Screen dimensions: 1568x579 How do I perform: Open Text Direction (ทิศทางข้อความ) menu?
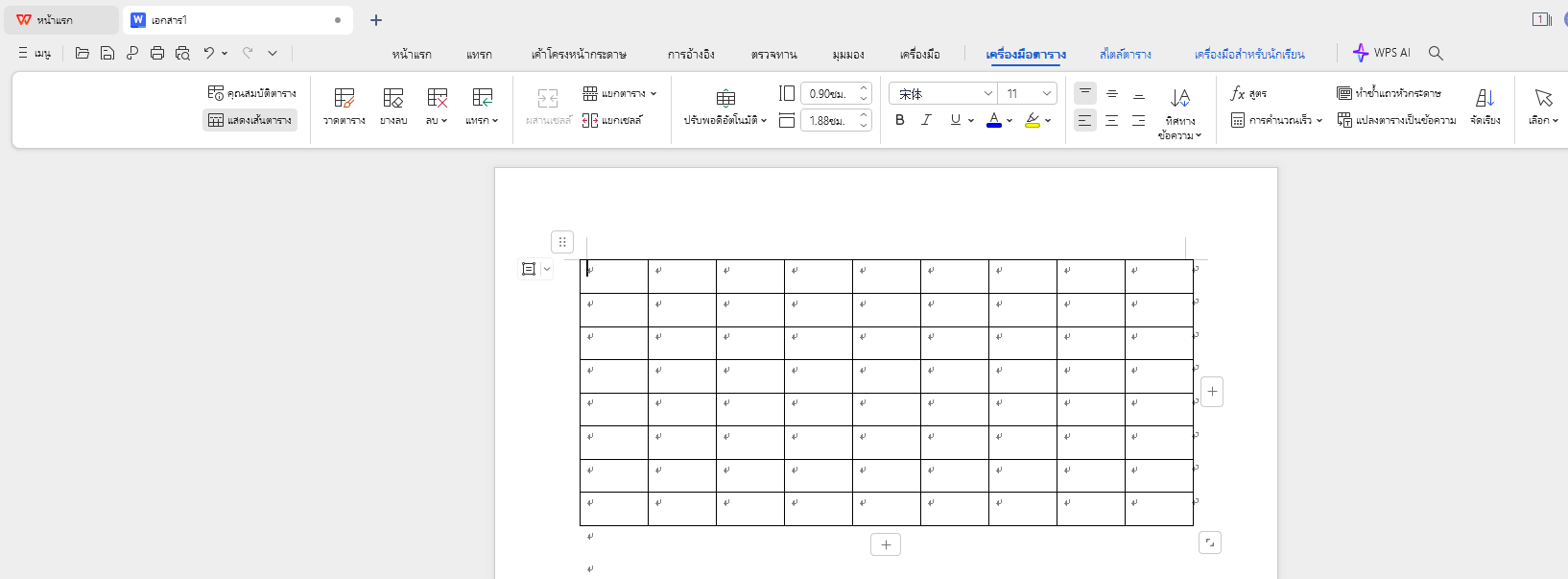(x=1180, y=112)
